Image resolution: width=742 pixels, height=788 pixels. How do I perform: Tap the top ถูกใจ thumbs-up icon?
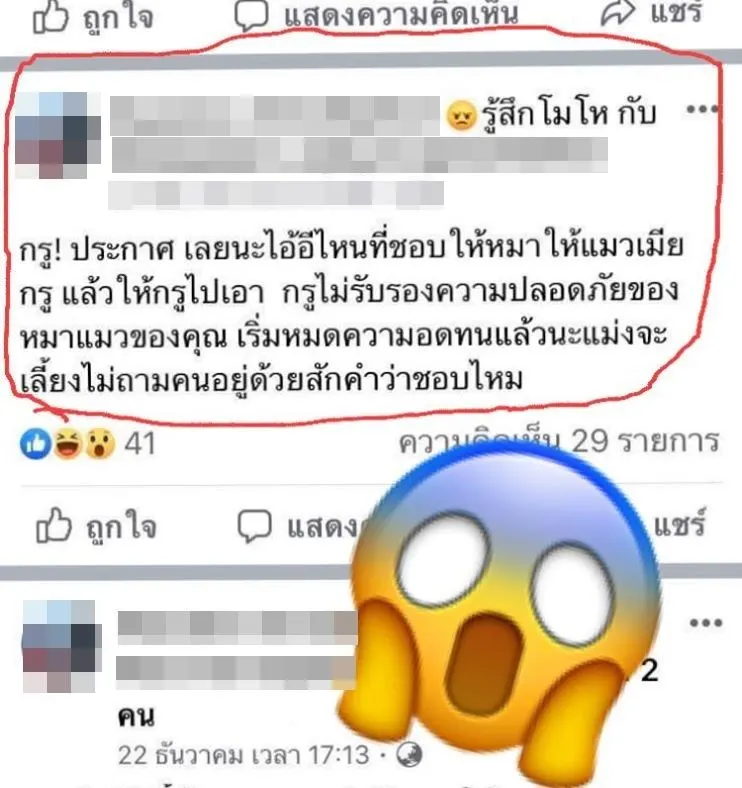pos(50,18)
